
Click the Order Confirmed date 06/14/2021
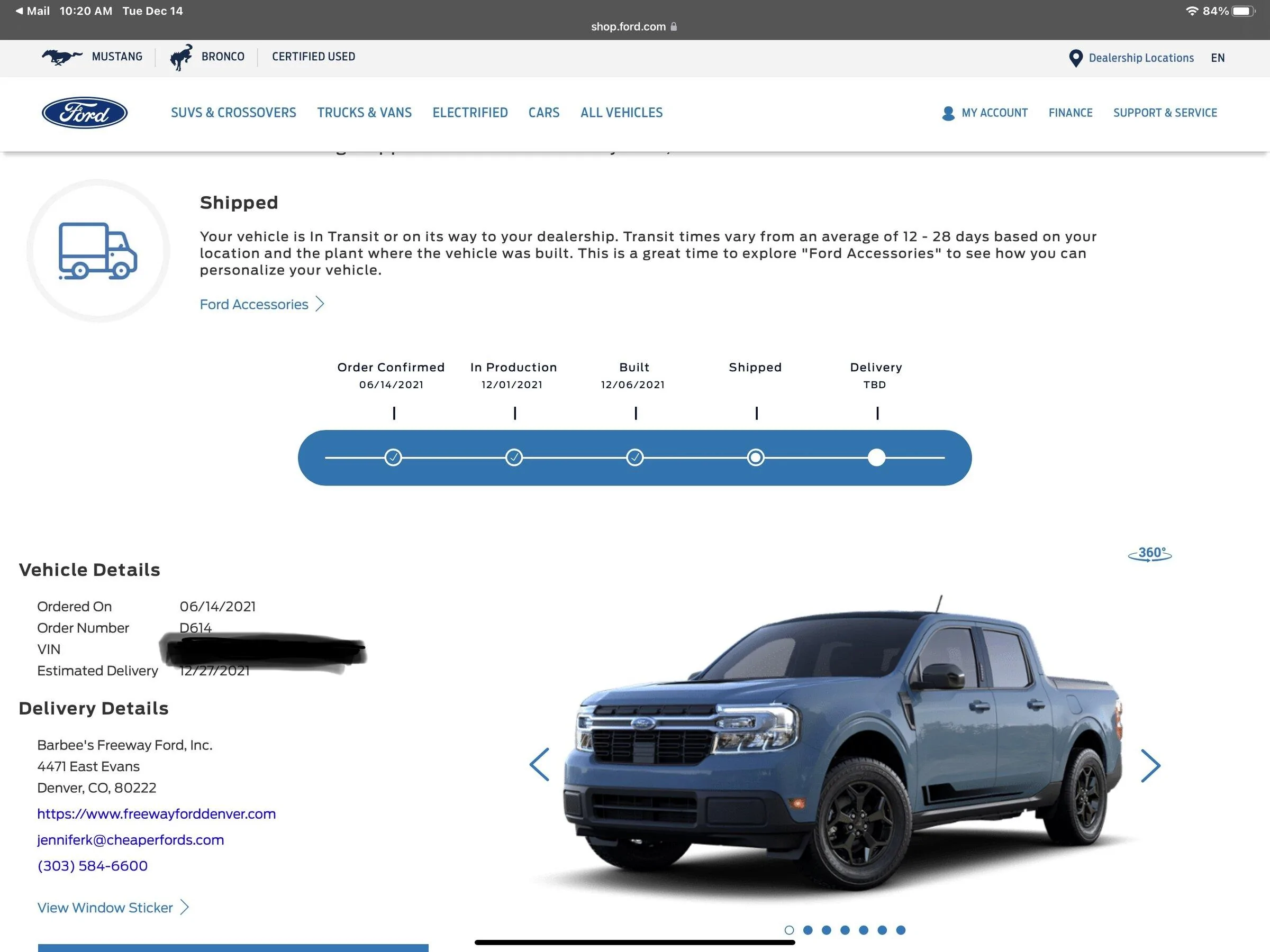pos(392,385)
